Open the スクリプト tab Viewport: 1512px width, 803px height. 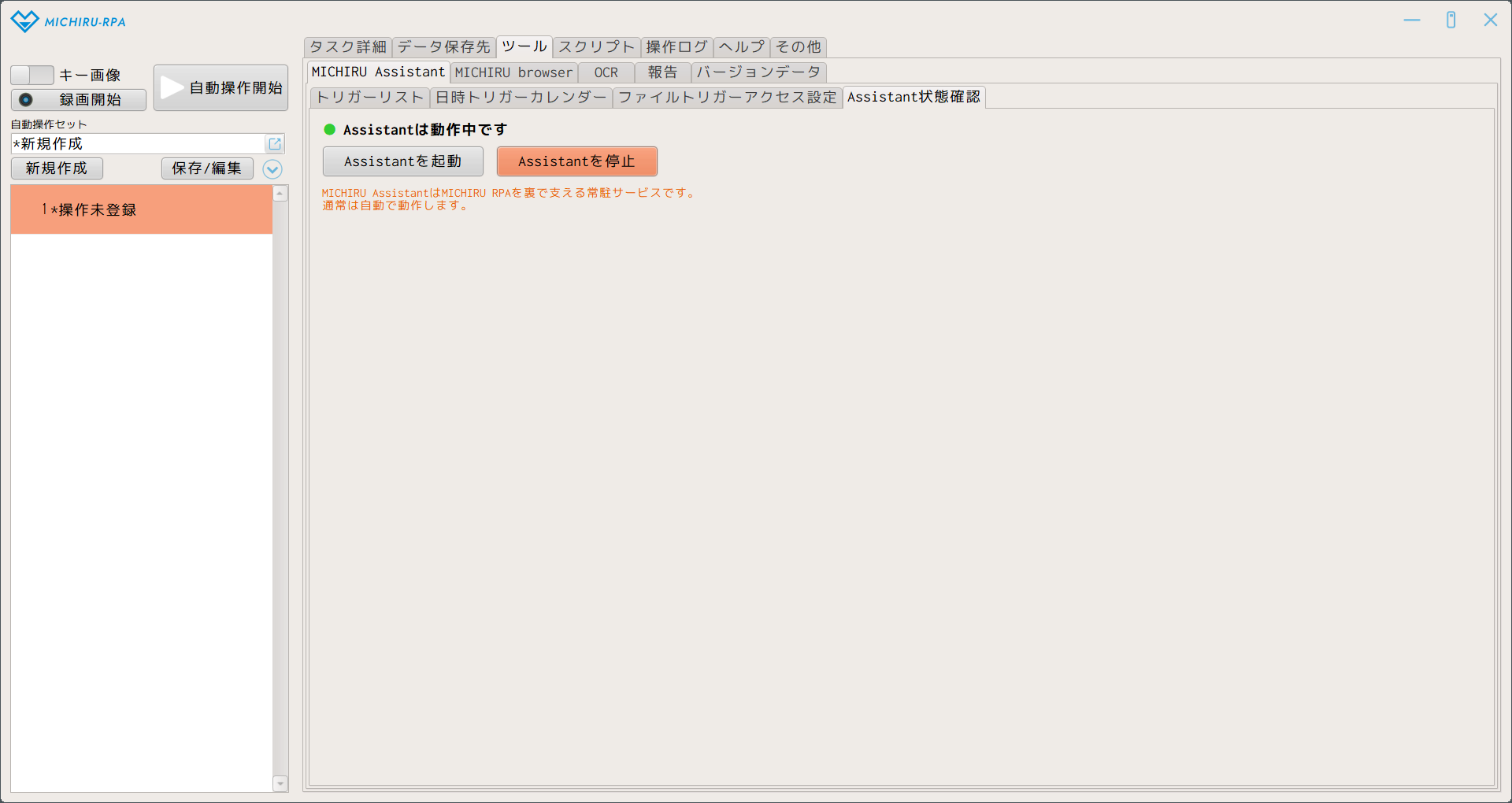coord(596,47)
